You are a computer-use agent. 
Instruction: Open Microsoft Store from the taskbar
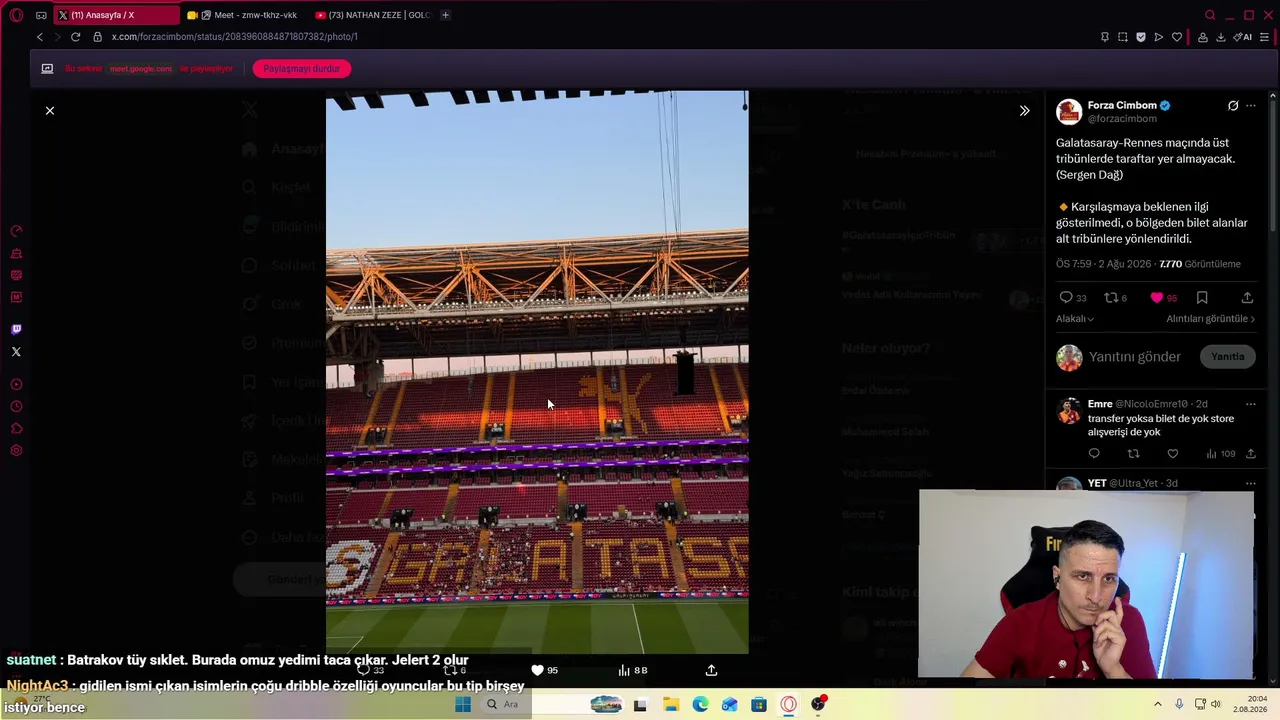coord(759,704)
